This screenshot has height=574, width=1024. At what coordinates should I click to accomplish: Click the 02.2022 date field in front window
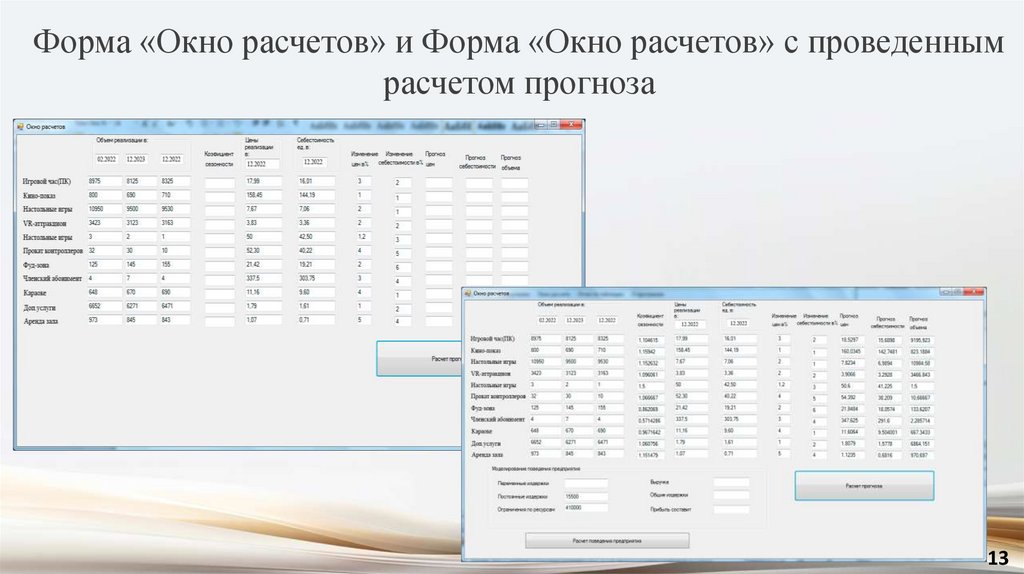click(x=548, y=320)
